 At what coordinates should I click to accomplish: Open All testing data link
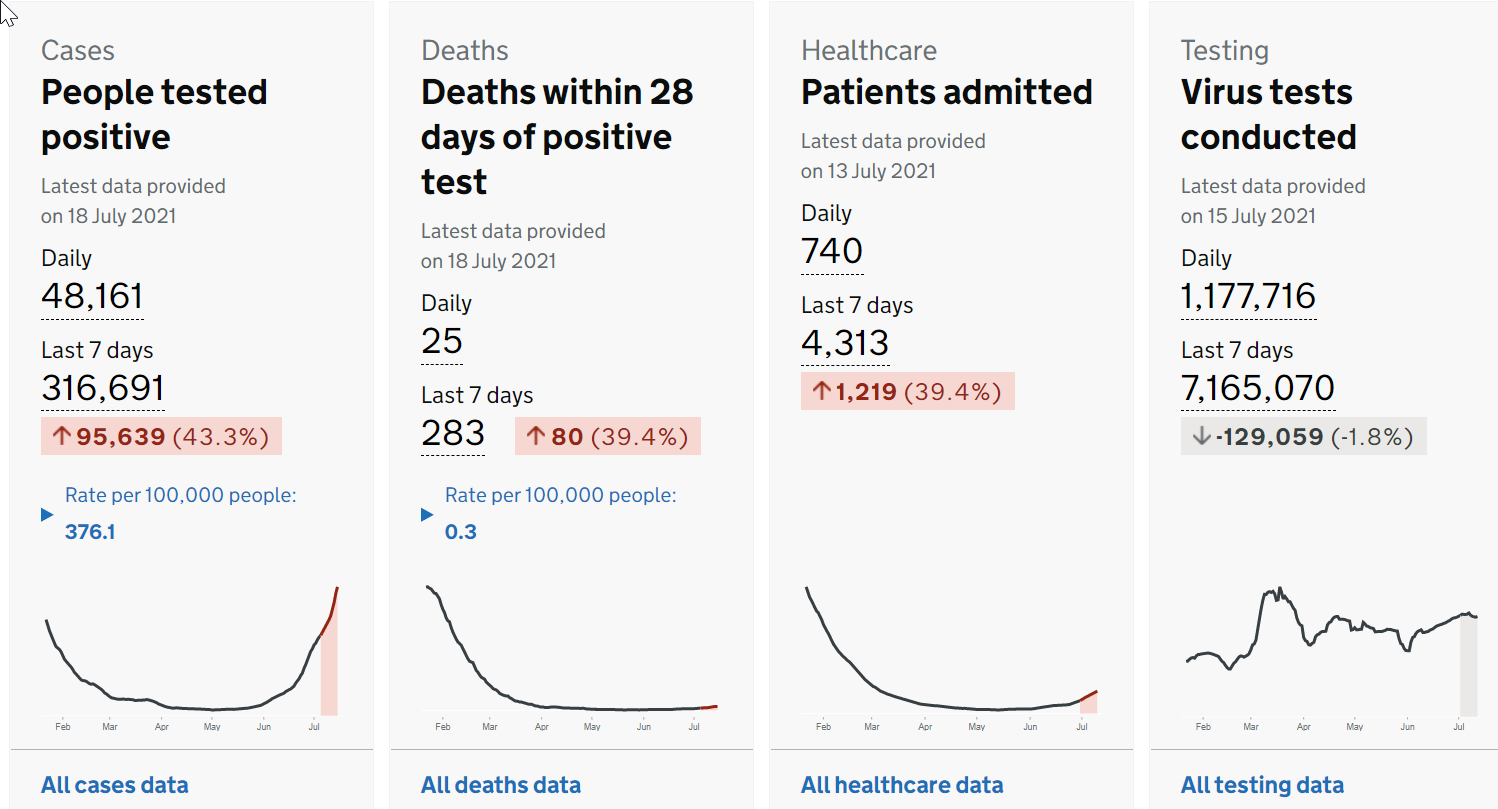pyautogui.click(x=1262, y=785)
